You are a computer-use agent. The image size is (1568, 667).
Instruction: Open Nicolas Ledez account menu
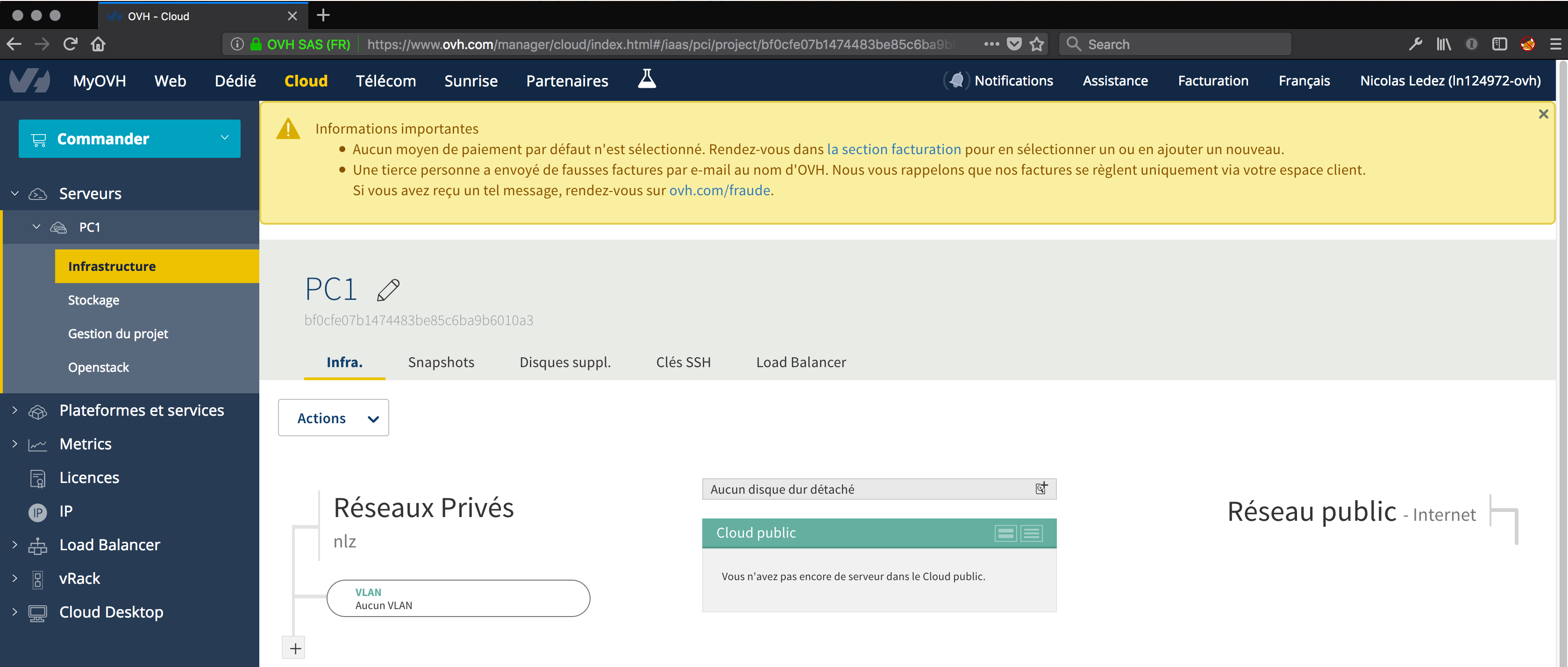(1450, 80)
